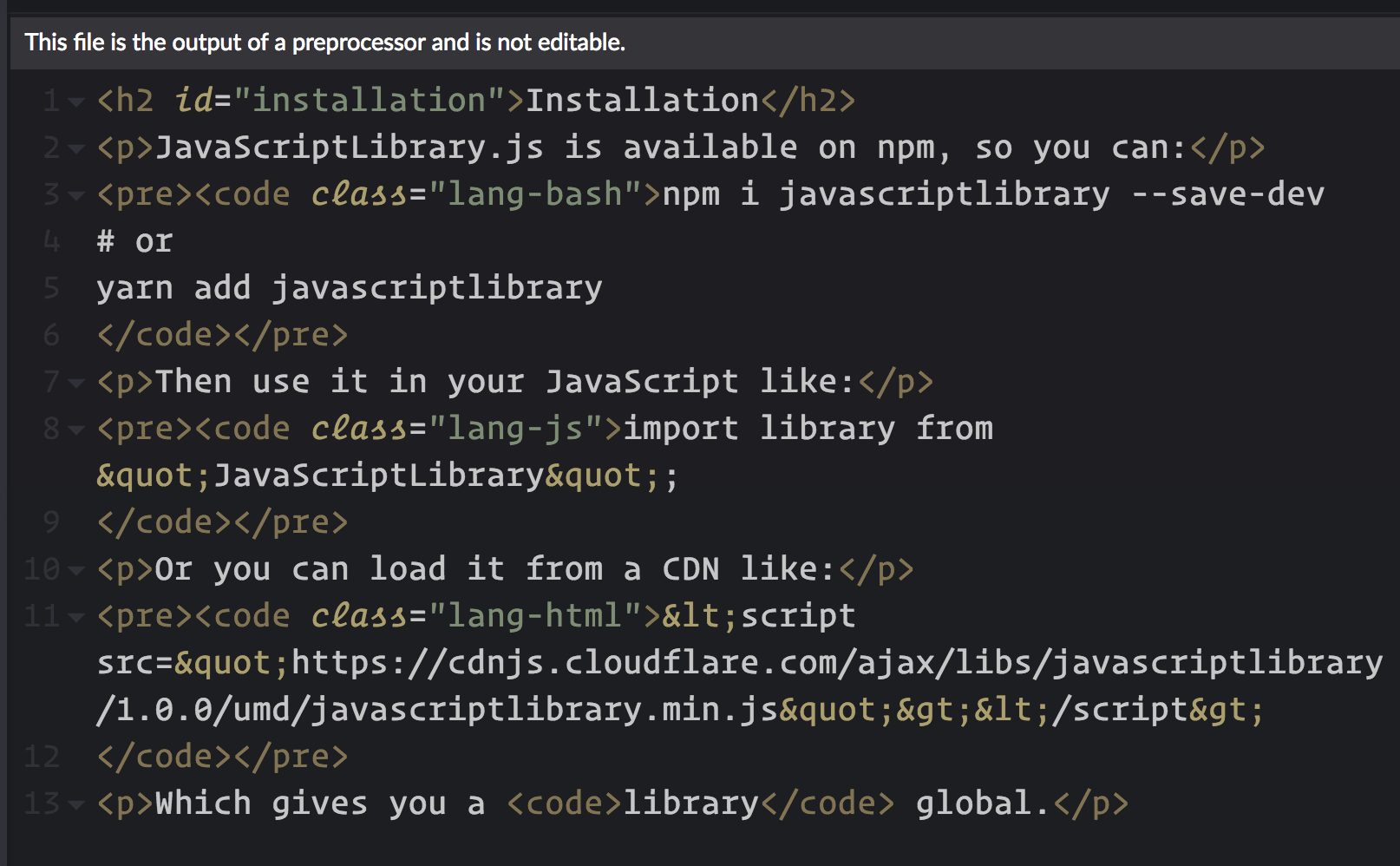Click the final '&gt;' entity after /script

tap(1227, 710)
